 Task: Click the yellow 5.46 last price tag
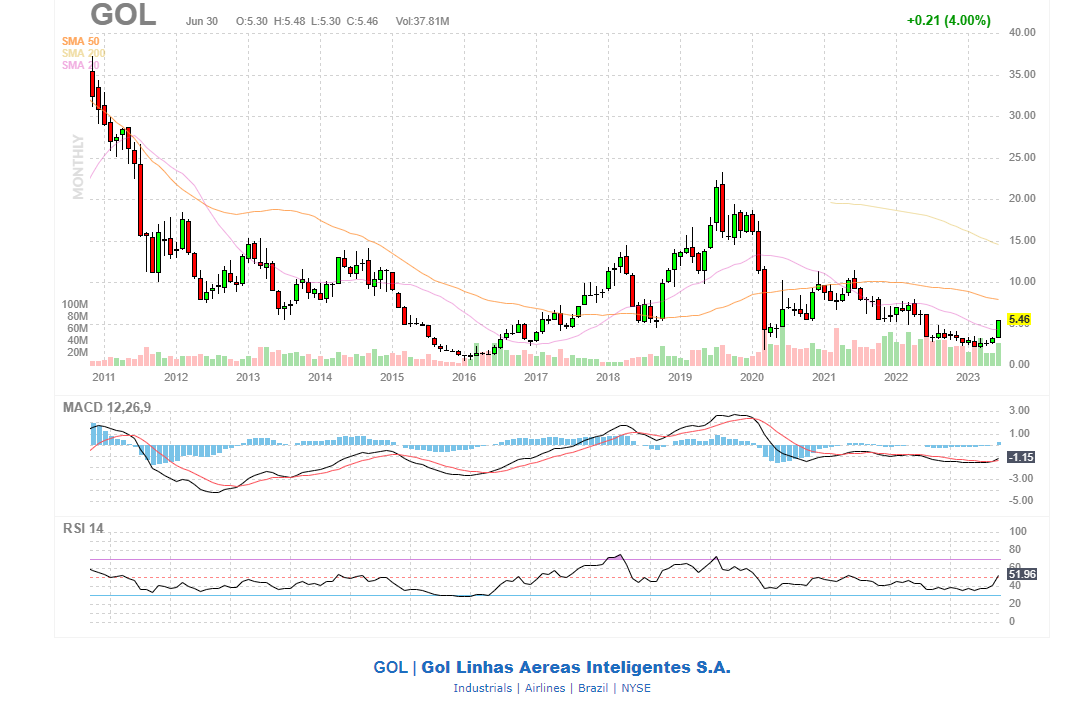click(x=1019, y=320)
